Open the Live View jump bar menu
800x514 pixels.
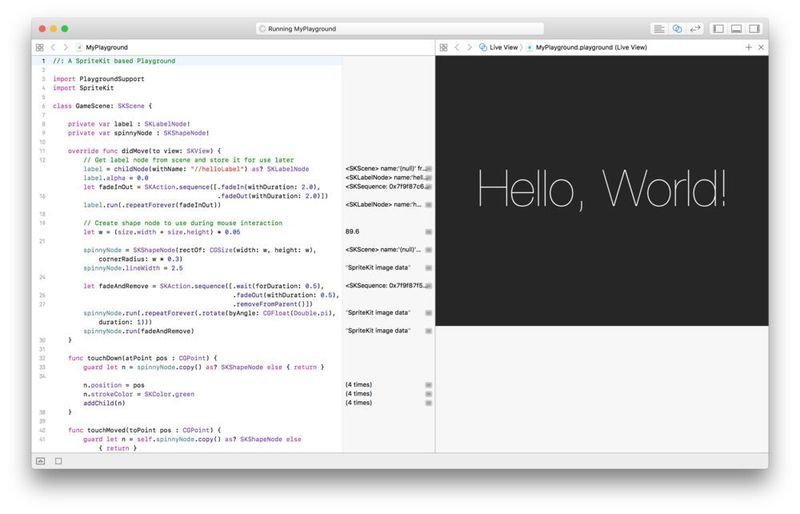click(498, 47)
